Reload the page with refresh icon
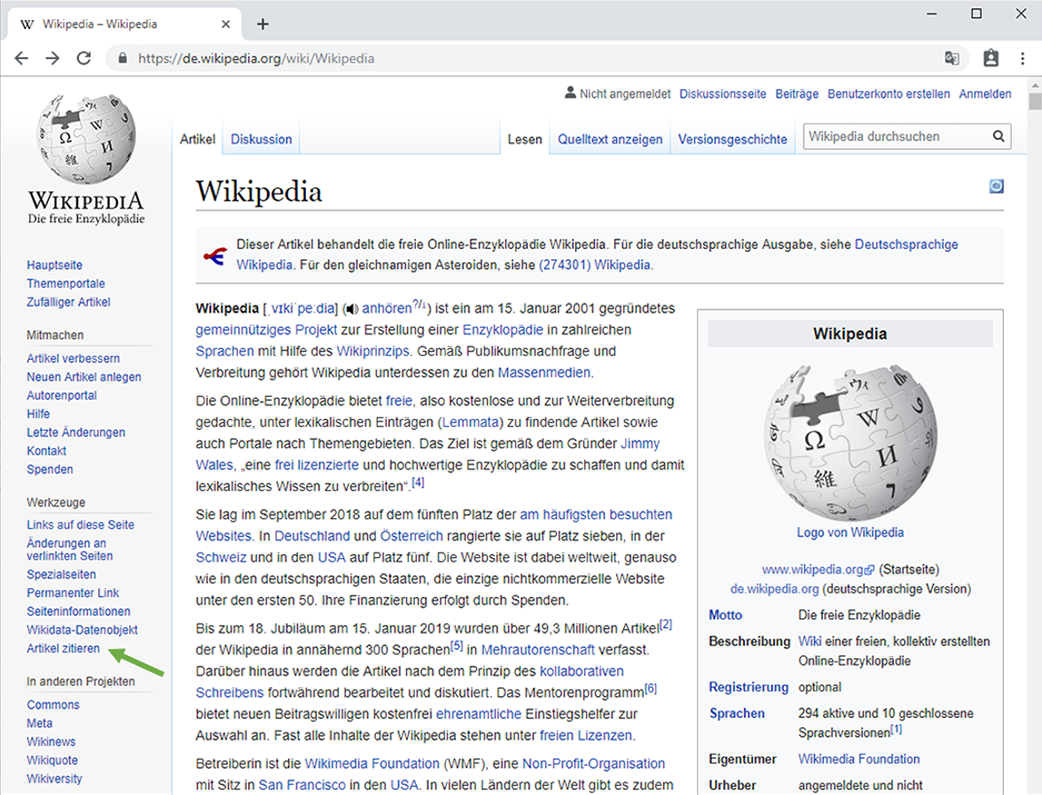This screenshot has width=1042, height=795. point(84,58)
